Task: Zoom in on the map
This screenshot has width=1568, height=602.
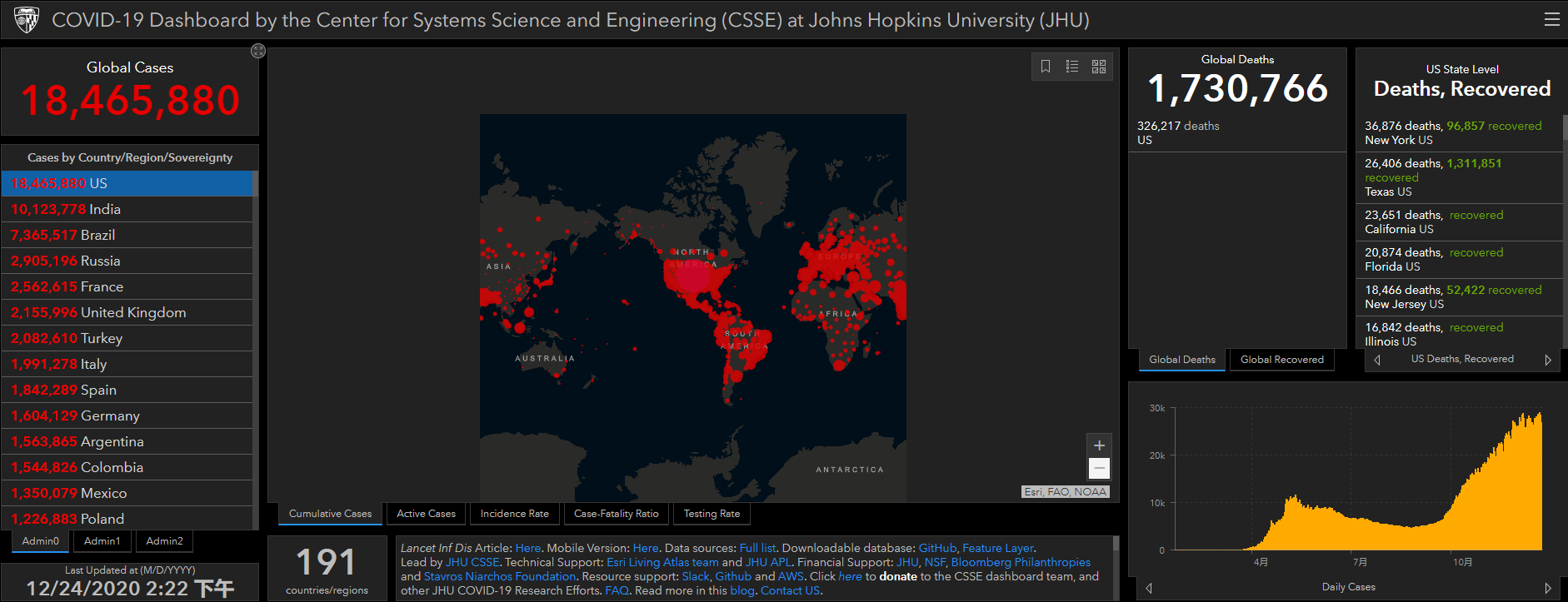Action: tap(1099, 445)
